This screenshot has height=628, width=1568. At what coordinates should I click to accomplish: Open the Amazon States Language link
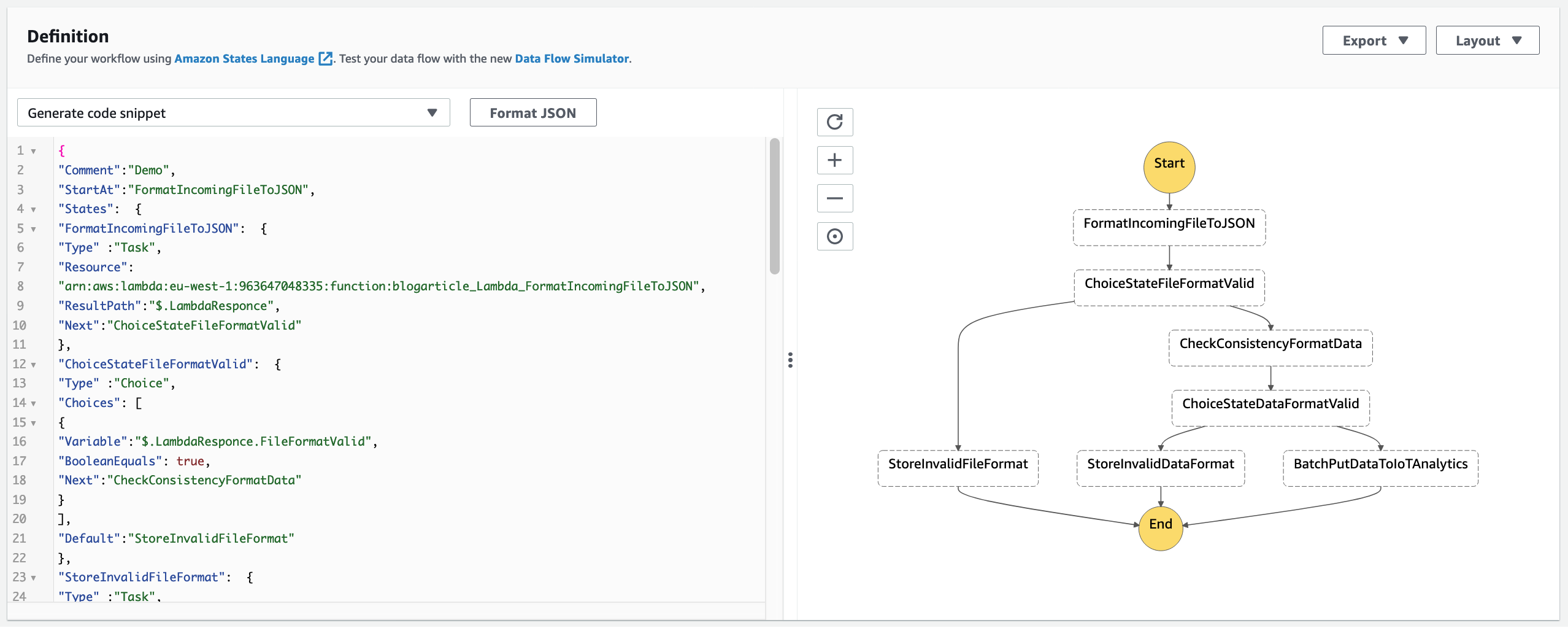point(244,58)
